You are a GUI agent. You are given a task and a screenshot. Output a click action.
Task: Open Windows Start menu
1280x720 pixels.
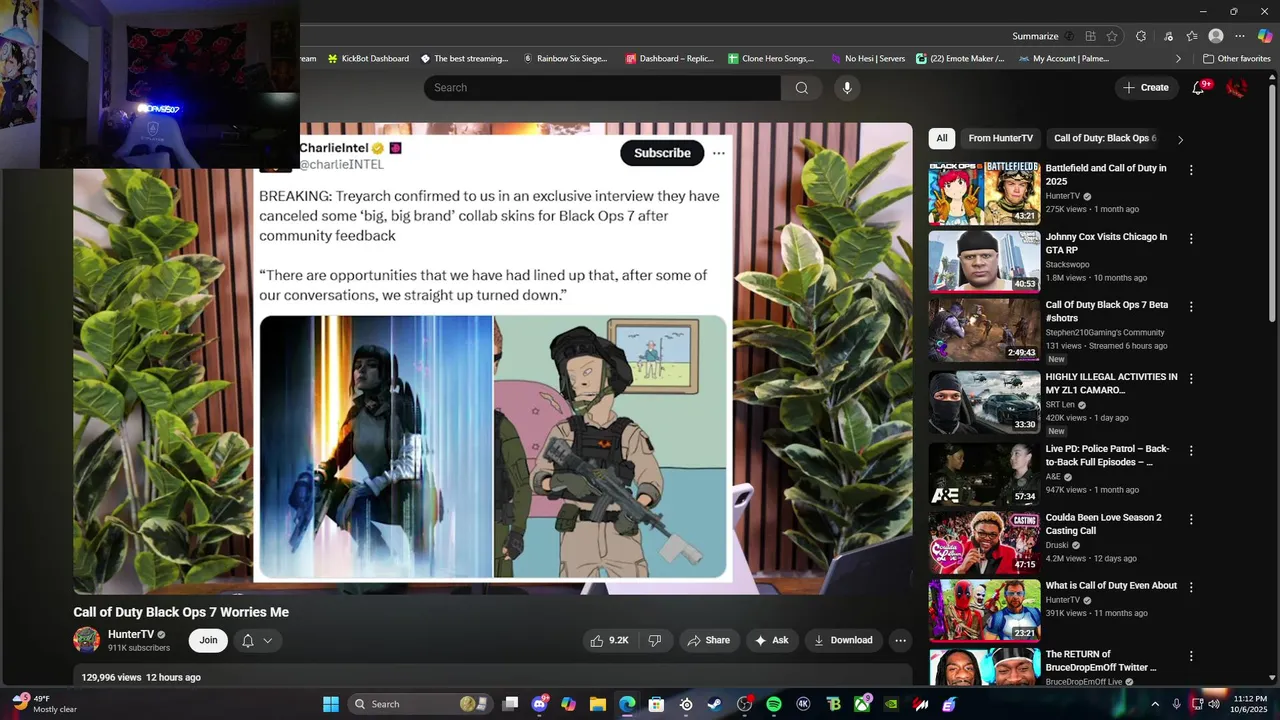point(331,704)
